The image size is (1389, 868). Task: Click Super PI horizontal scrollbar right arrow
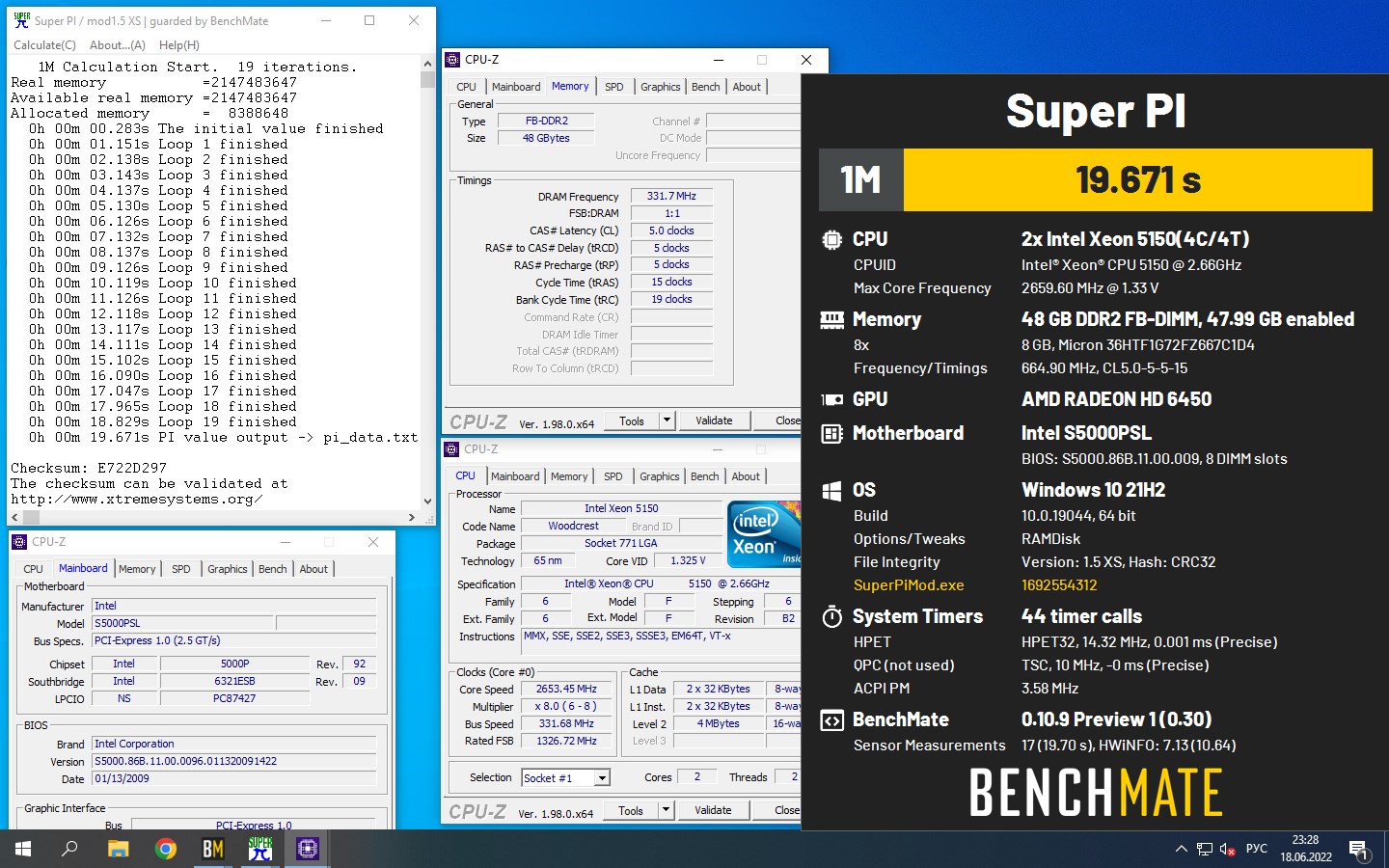(x=412, y=518)
